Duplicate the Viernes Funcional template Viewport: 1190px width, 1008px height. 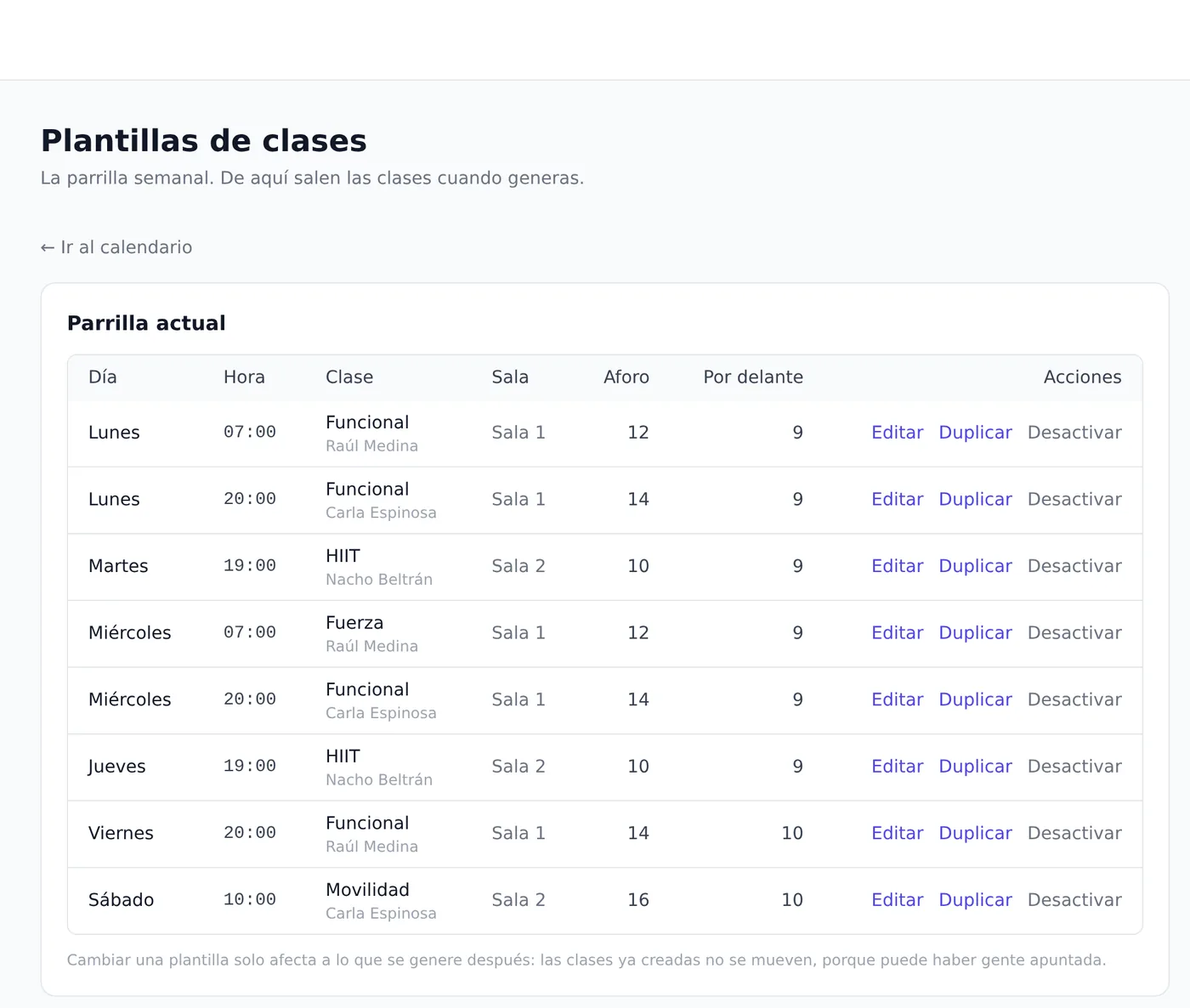coord(975,834)
